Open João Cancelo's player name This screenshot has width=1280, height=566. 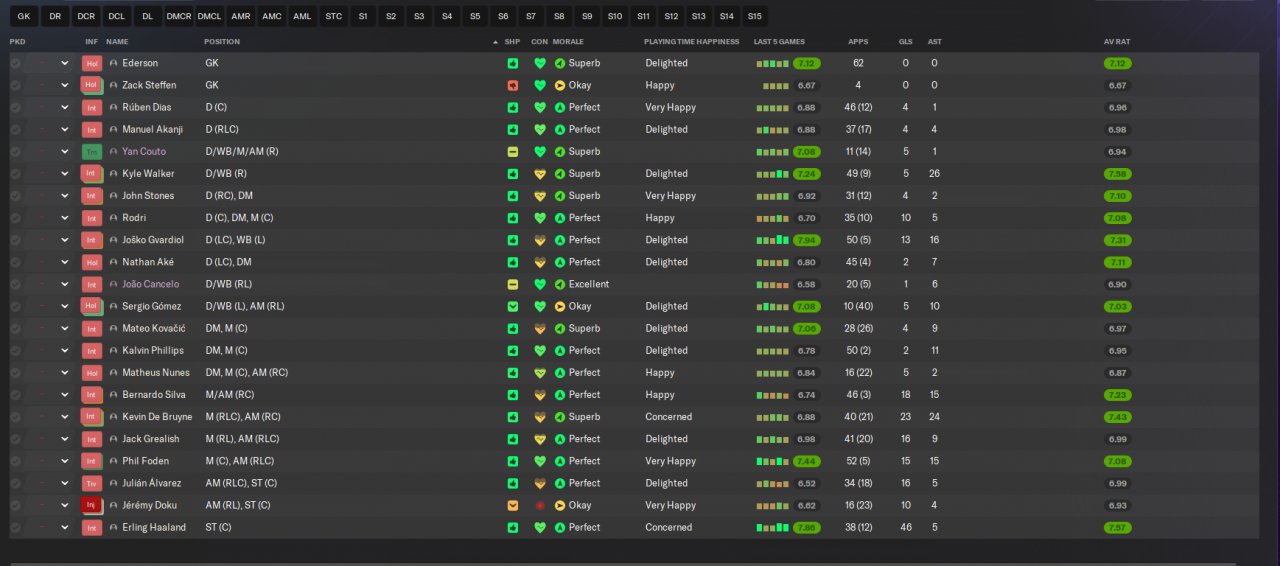151,284
